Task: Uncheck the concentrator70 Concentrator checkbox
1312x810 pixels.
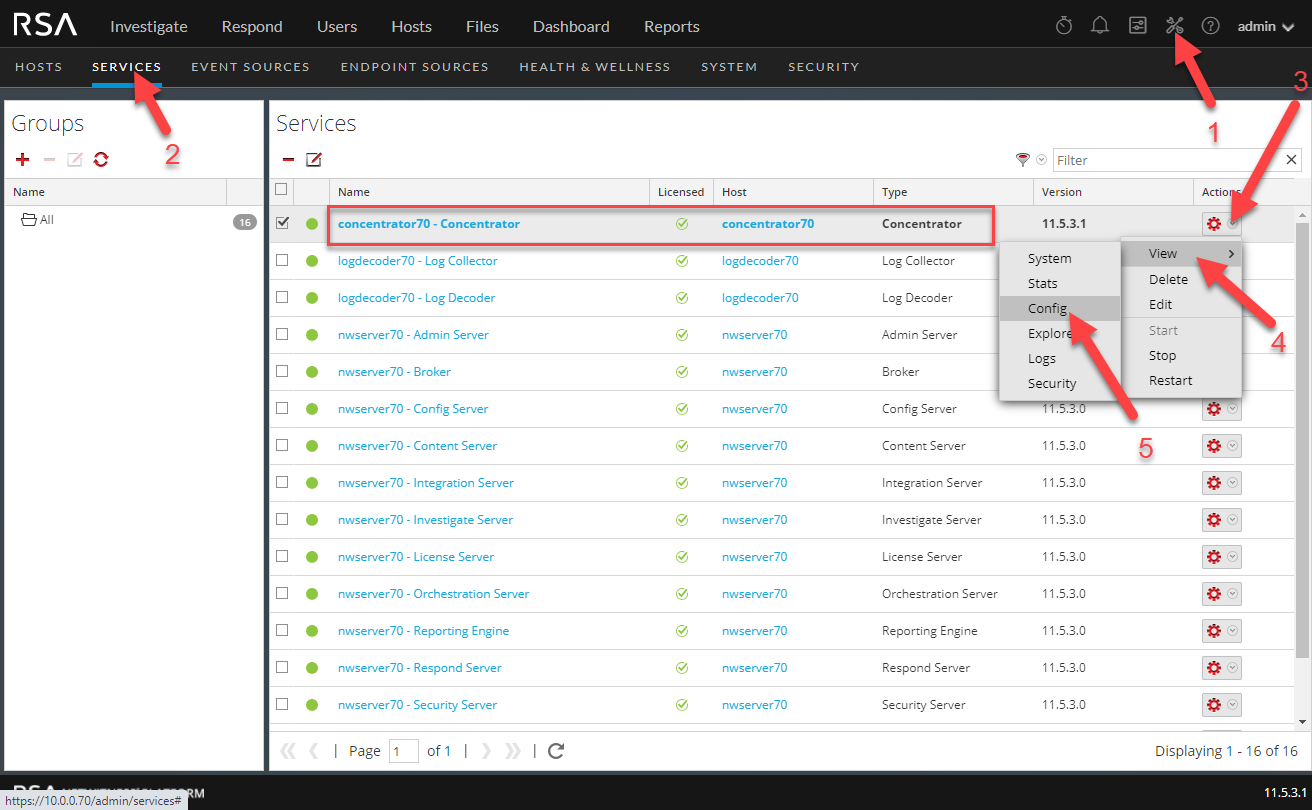Action: [282, 224]
